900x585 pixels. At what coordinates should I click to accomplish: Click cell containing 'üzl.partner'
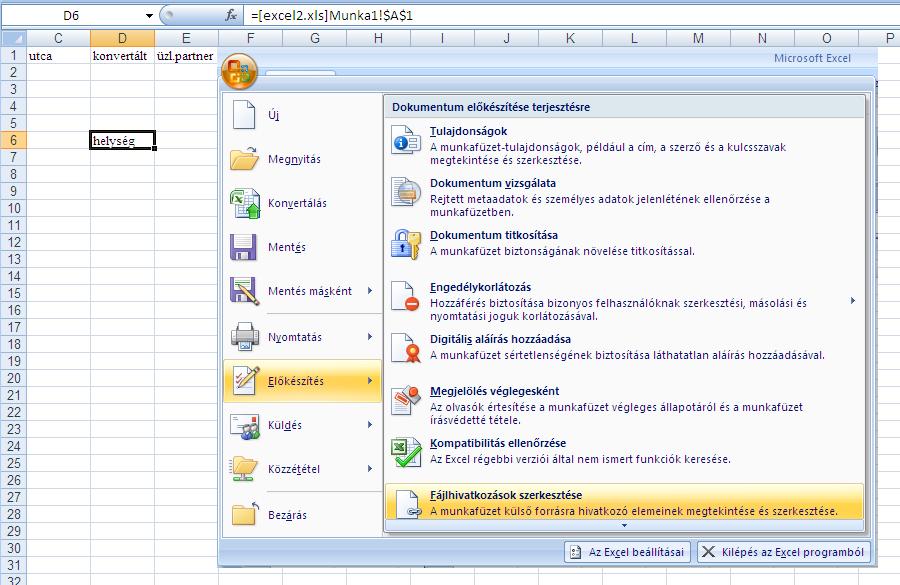click(186, 56)
